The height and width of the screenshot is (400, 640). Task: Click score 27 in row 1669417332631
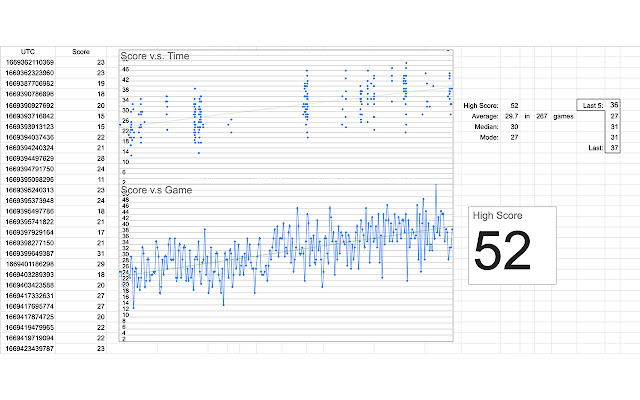pyautogui.click(x=81, y=296)
